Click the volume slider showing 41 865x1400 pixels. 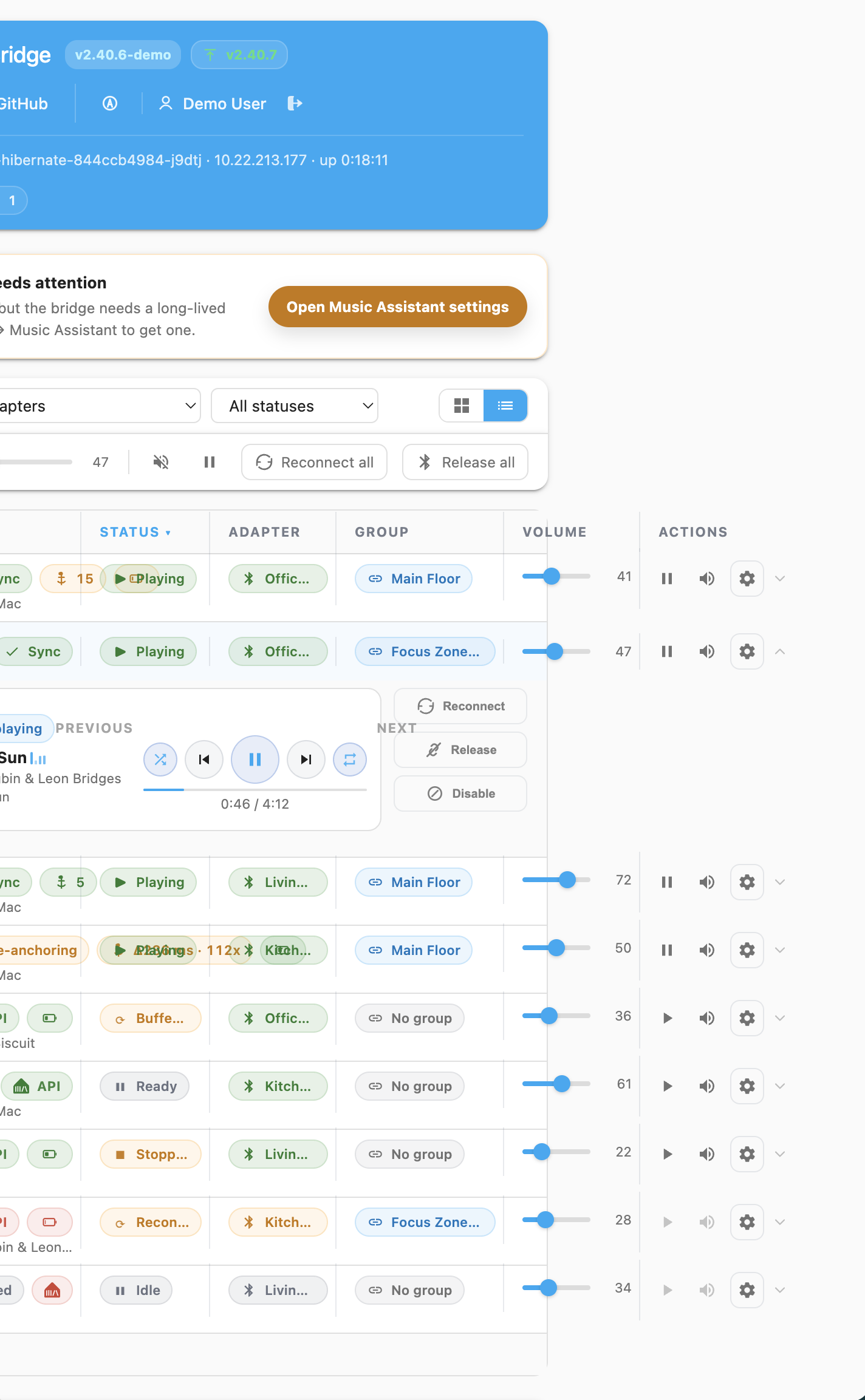(556, 576)
